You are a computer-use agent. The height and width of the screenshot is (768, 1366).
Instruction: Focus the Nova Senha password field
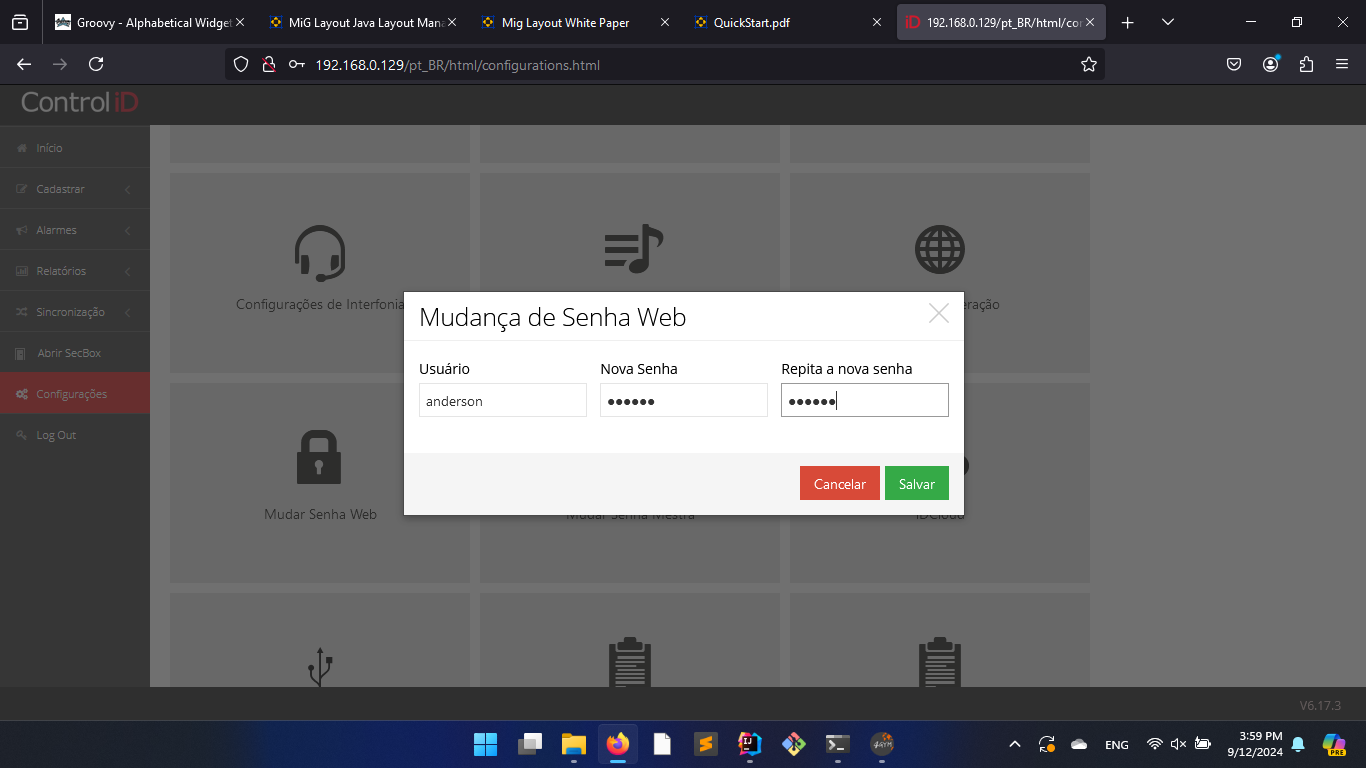683,401
